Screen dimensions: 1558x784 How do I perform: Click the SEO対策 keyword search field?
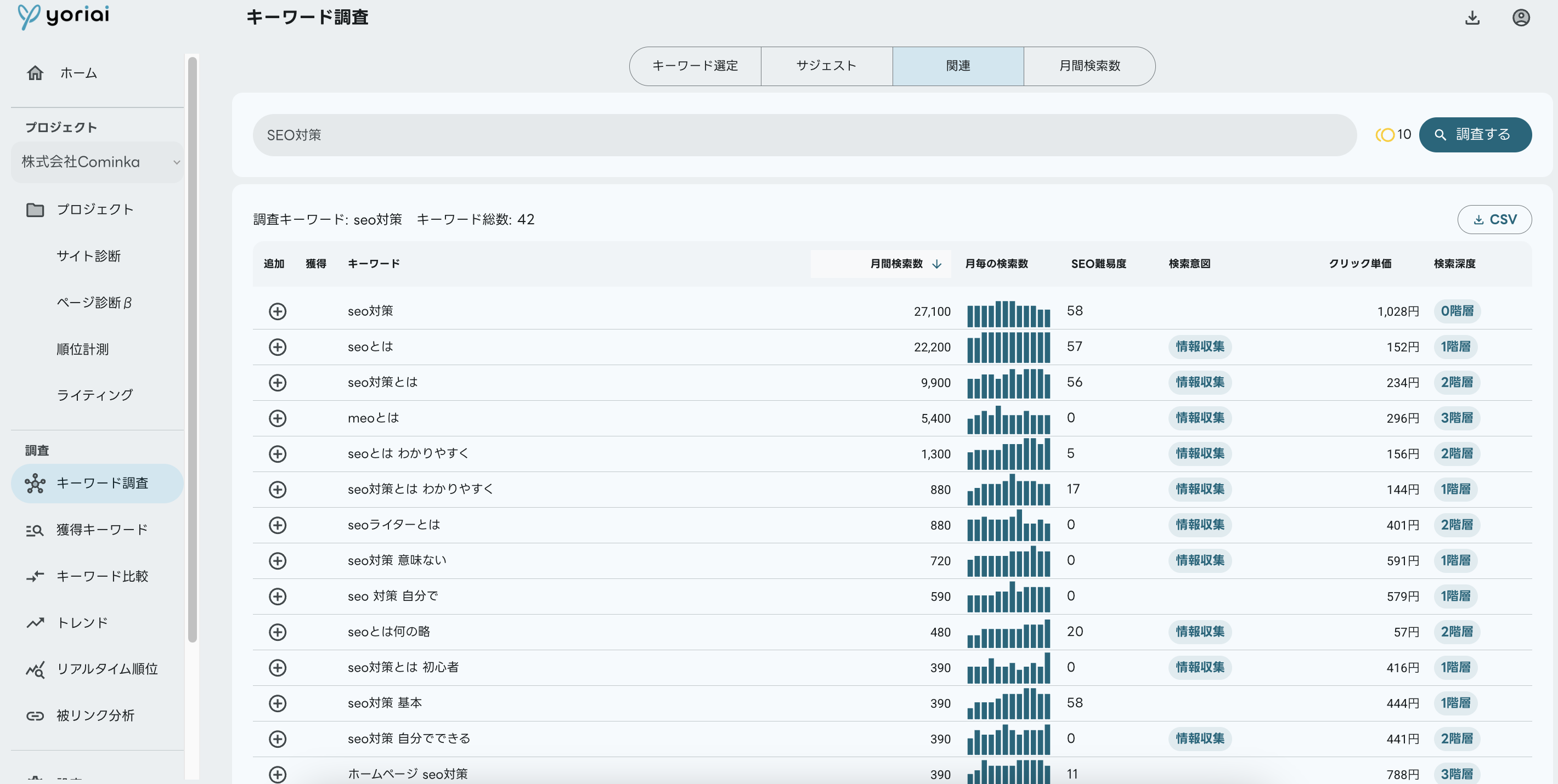point(804,135)
